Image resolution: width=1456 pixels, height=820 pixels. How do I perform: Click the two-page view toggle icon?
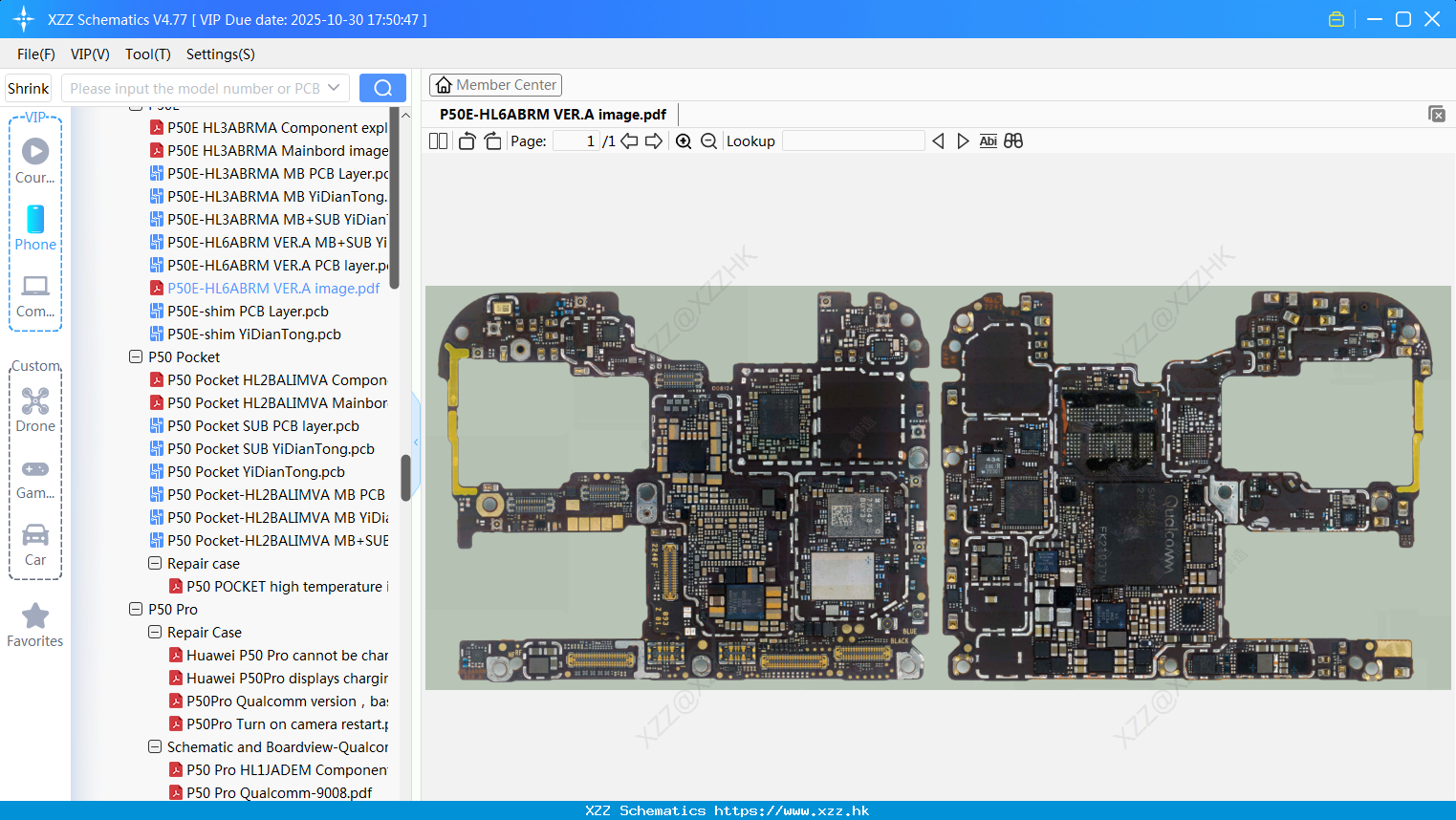pos(438,141)
